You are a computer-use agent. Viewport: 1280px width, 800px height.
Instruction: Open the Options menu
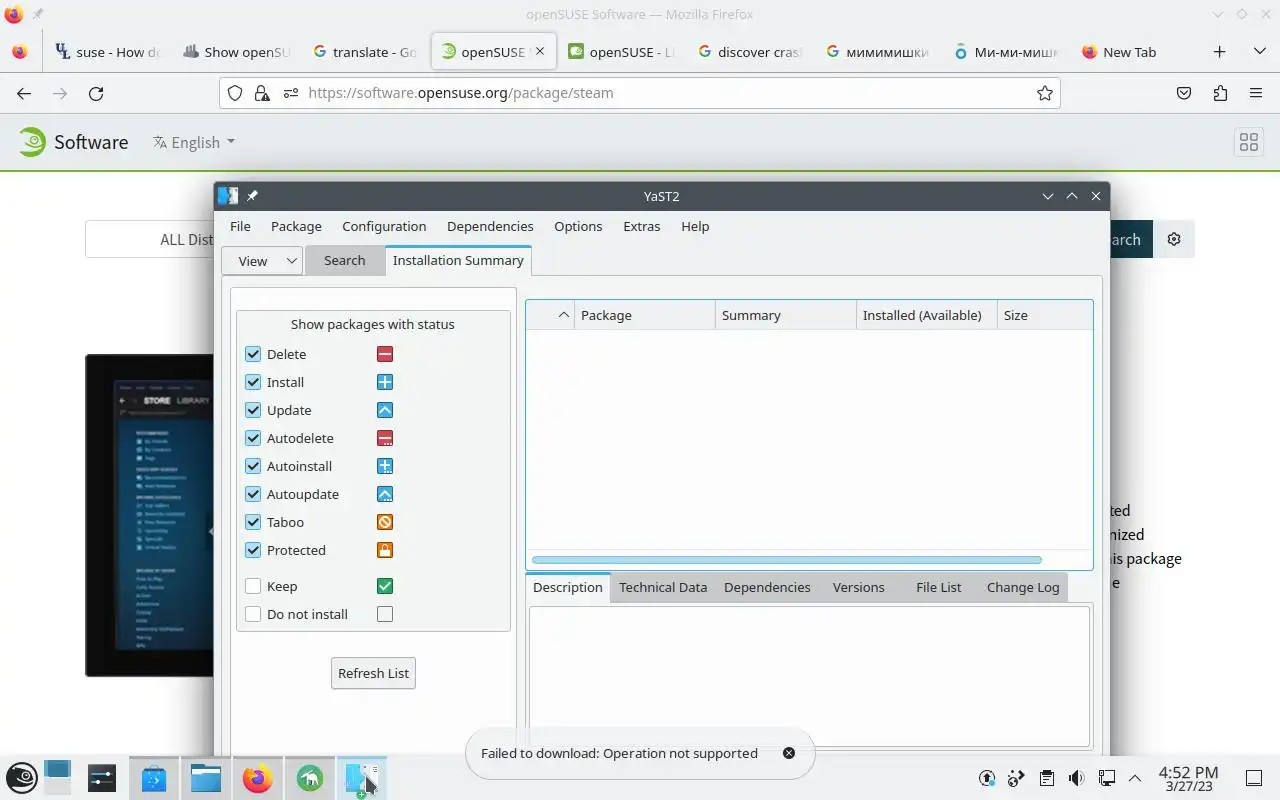pos(578,226)
